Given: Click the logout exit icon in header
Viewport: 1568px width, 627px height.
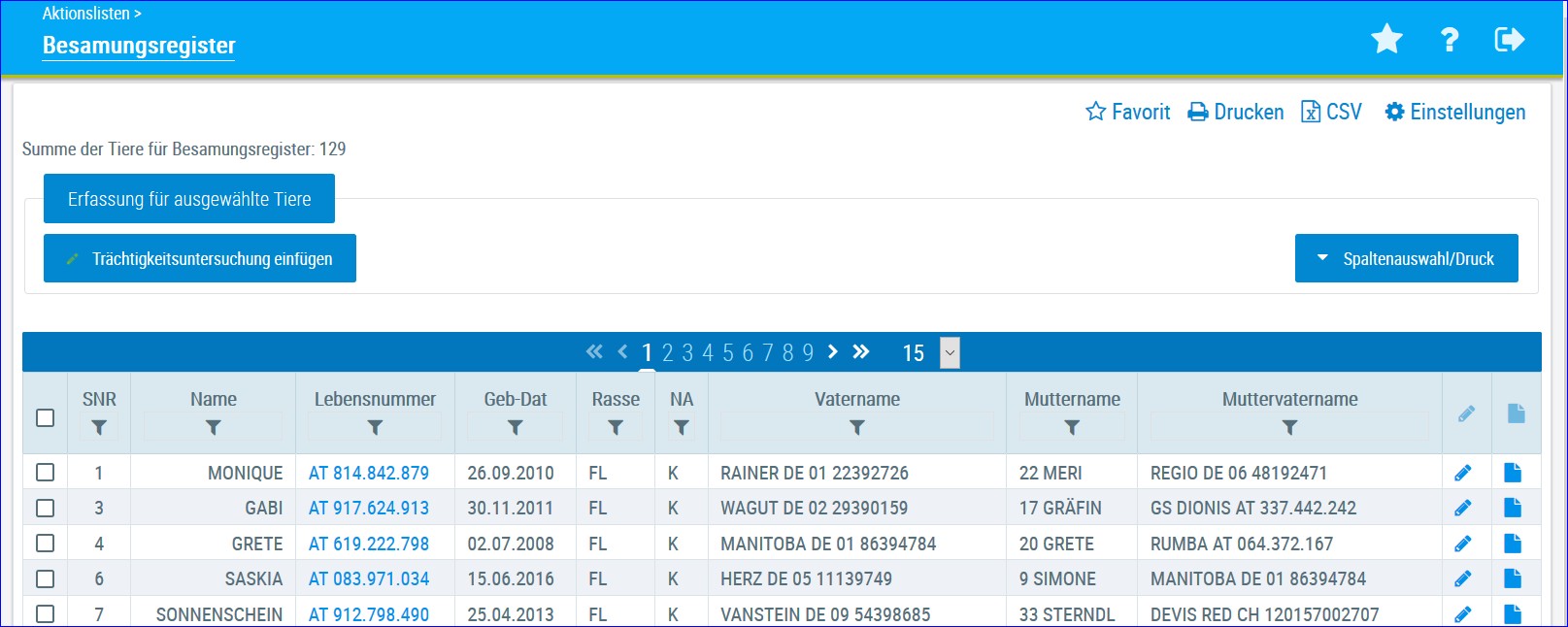Looking at the screenshot, I should pos(1509,40).
